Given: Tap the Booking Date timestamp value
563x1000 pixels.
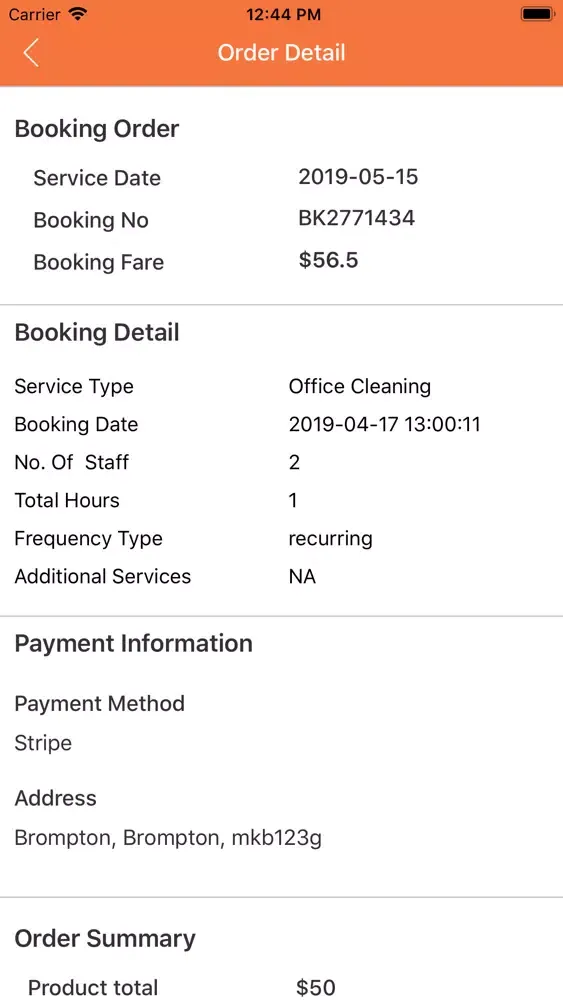Looking at the screenshot, I should (x=384, y=424).
